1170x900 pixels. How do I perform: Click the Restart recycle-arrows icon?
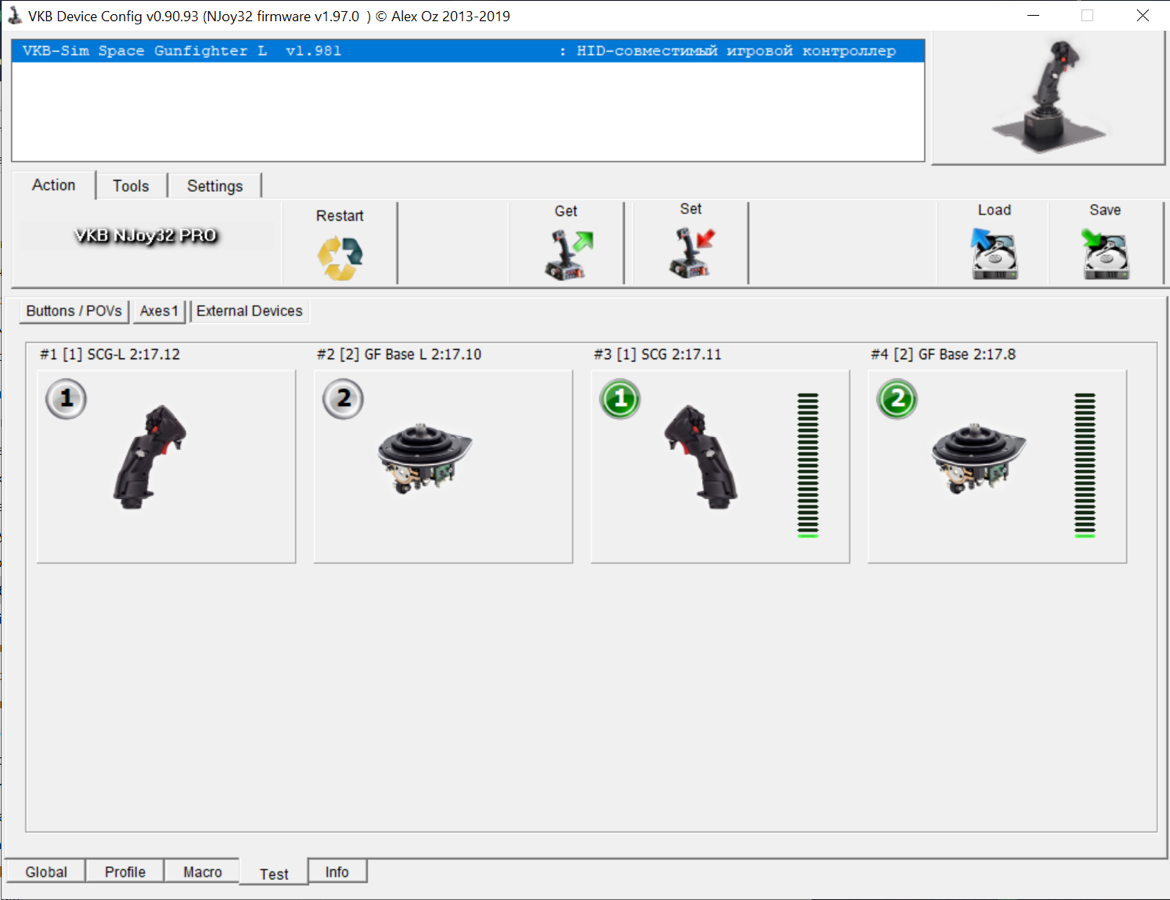pos(340,258)
